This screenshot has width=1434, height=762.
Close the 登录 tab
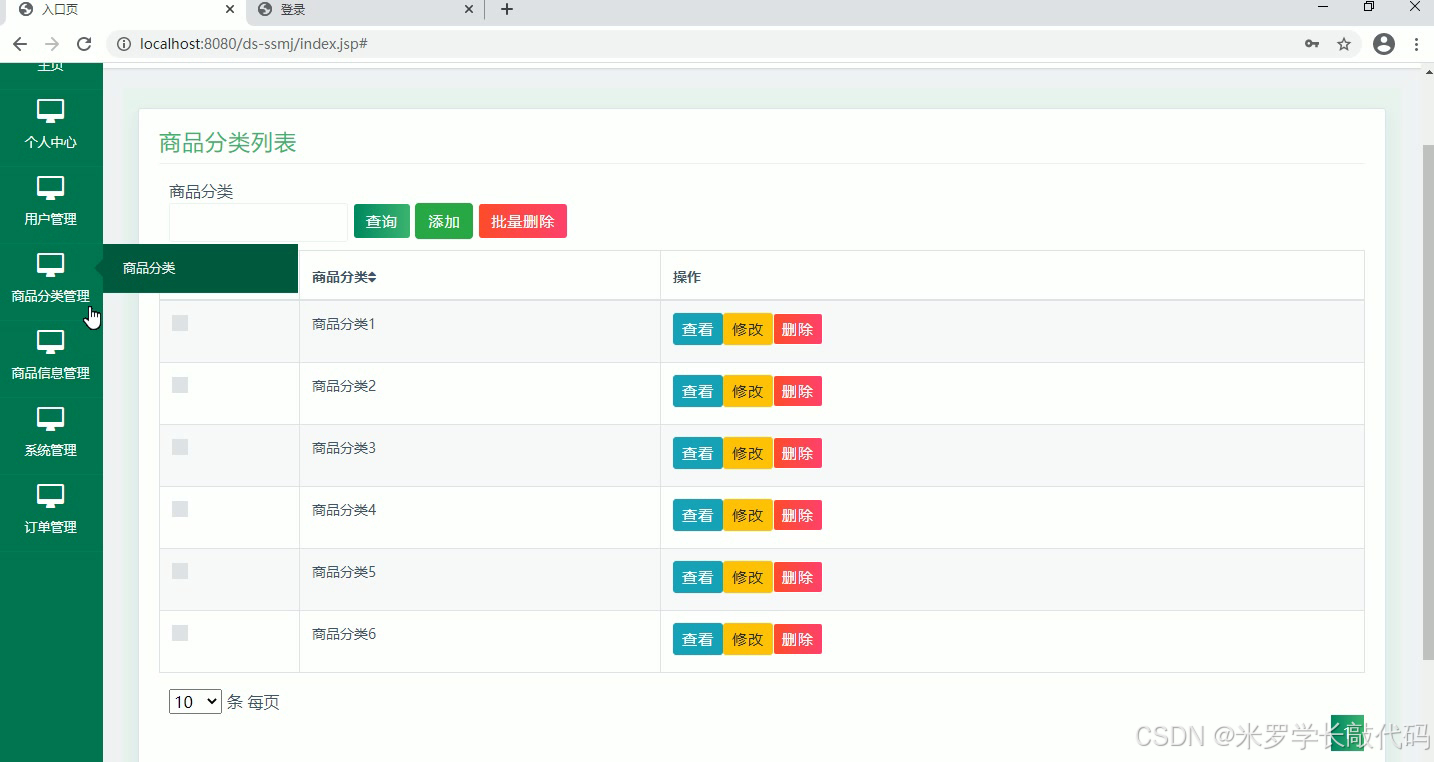click(469, 9)
